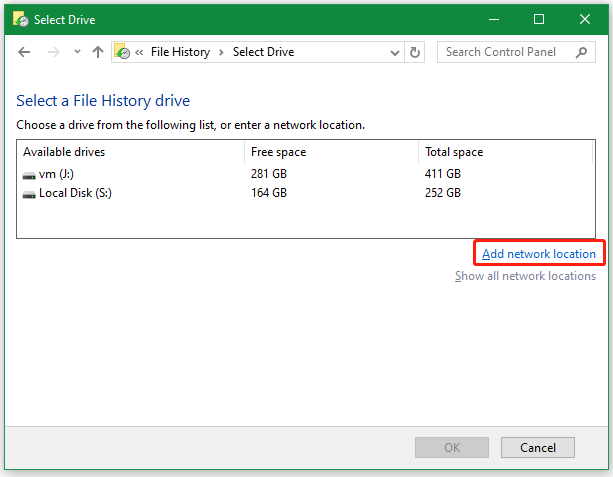Screen dimensions: 613x477
Task: Open Add network location link
Action: tap(539, 254)
